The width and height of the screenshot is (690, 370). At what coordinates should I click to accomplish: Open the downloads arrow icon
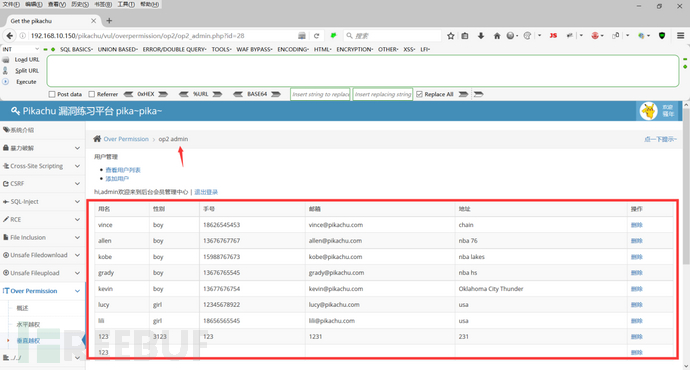click(481, 36)
